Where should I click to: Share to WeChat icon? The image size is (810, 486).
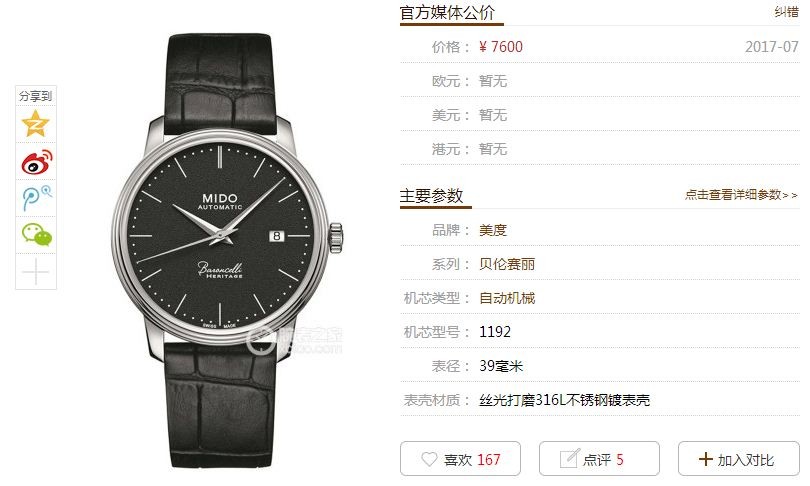(36, 235)
